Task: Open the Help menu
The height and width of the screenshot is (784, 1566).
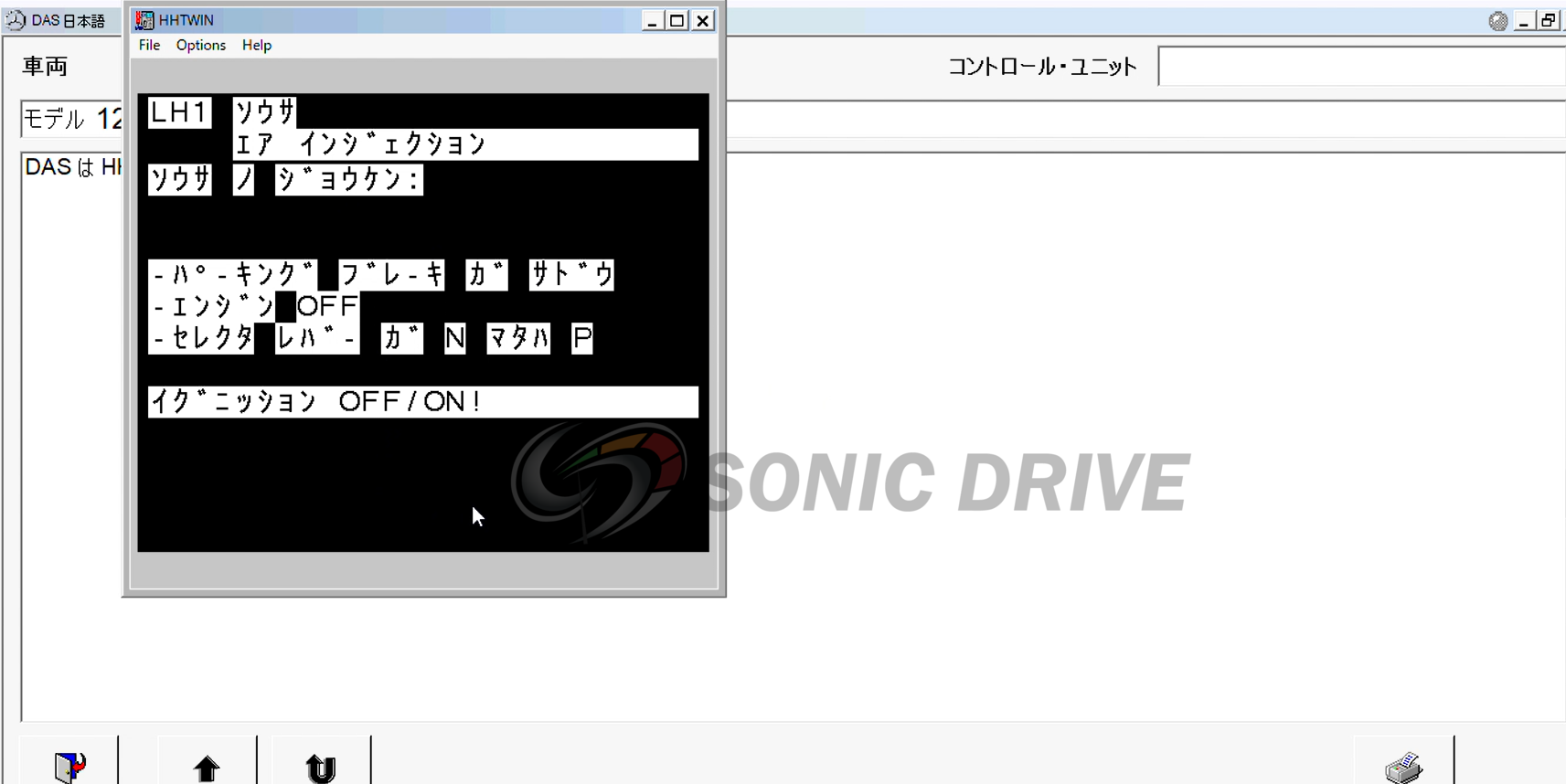Action: (256, 45)
